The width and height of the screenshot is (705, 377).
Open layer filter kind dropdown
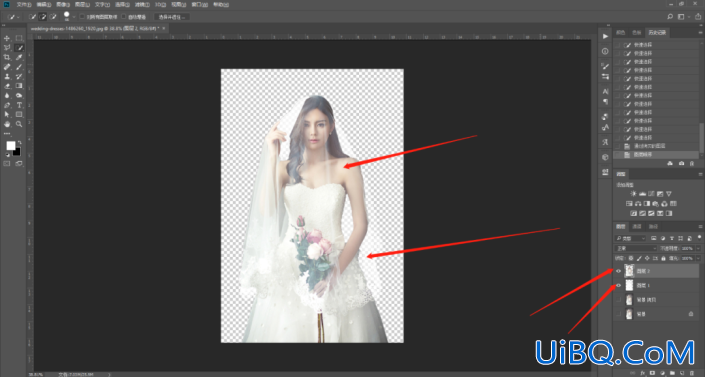[x=631, y=238]
